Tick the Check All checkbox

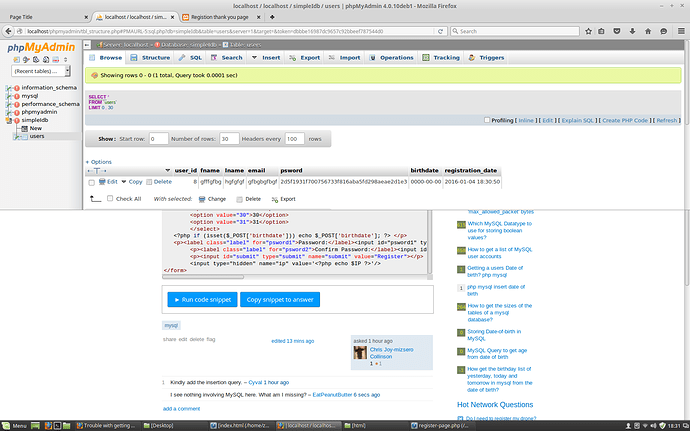tap(110, 199)
